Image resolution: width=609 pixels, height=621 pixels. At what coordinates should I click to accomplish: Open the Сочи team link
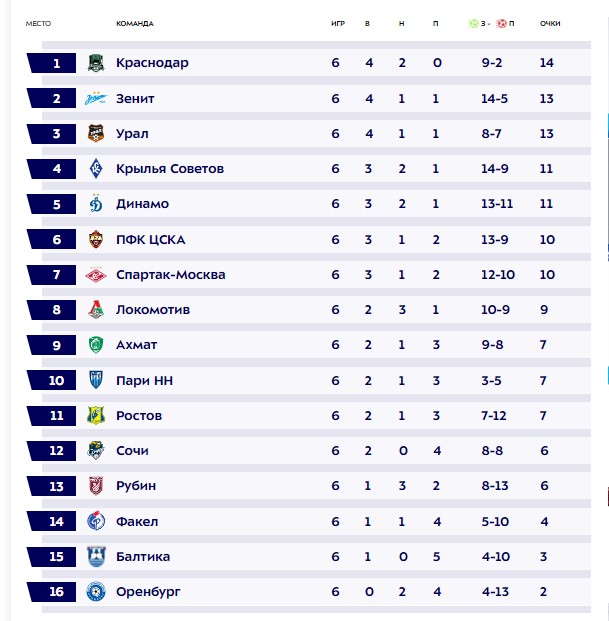click(132, 451)
